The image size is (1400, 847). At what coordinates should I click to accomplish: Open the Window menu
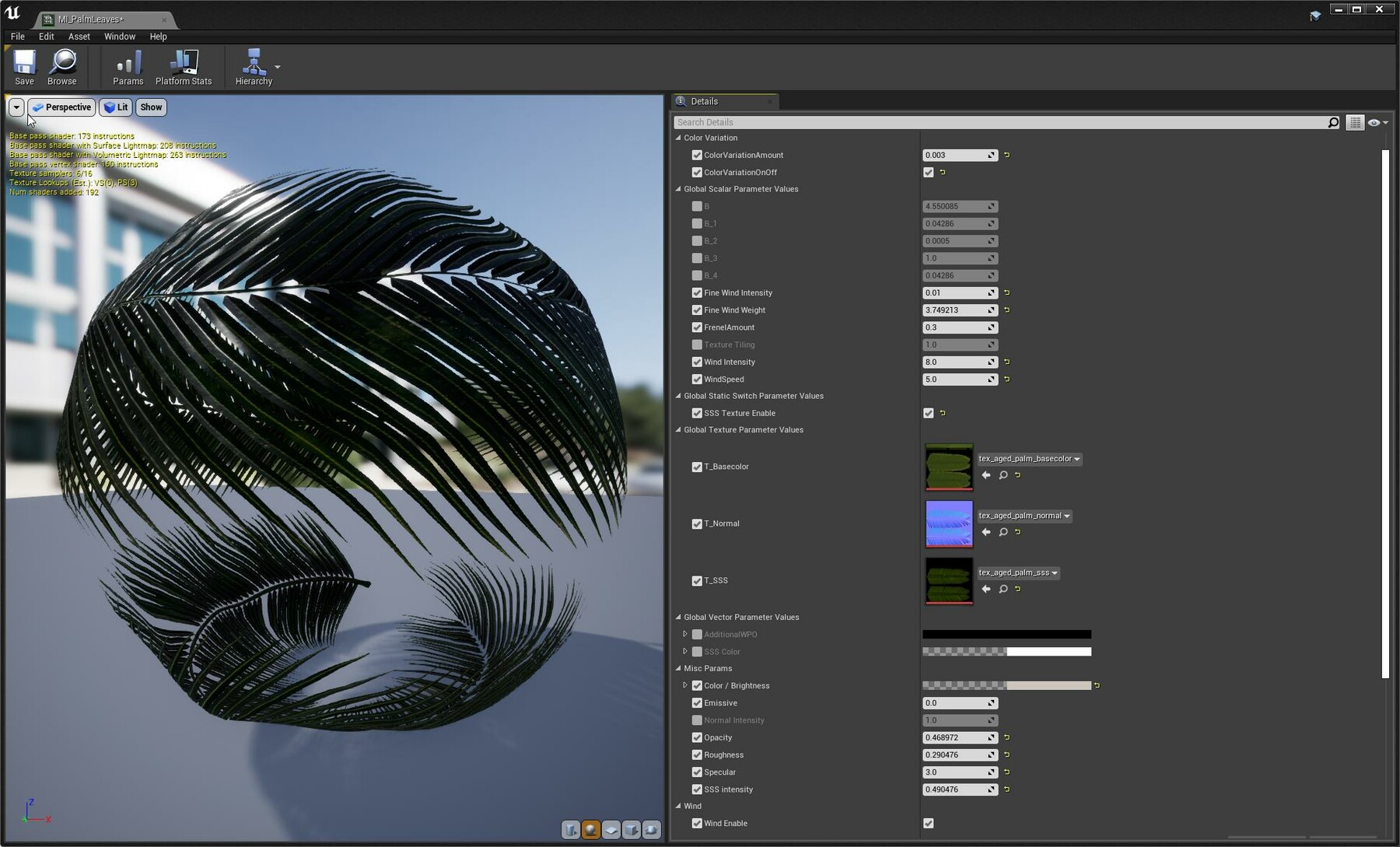120,37
